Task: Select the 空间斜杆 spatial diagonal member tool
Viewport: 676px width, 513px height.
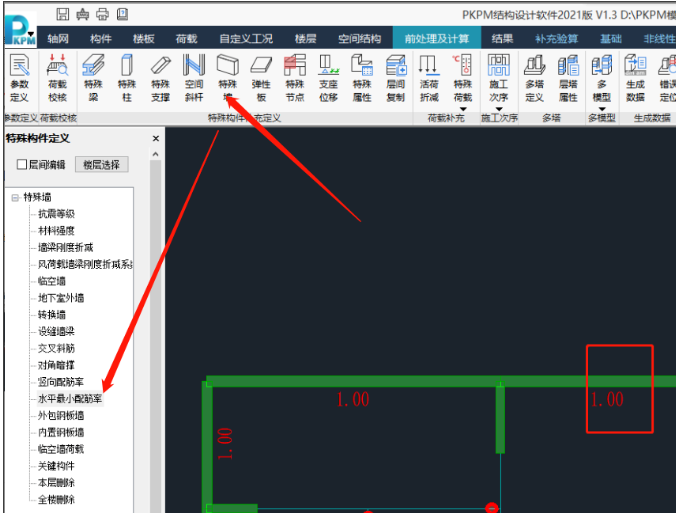Action: (x=194, y=78)
